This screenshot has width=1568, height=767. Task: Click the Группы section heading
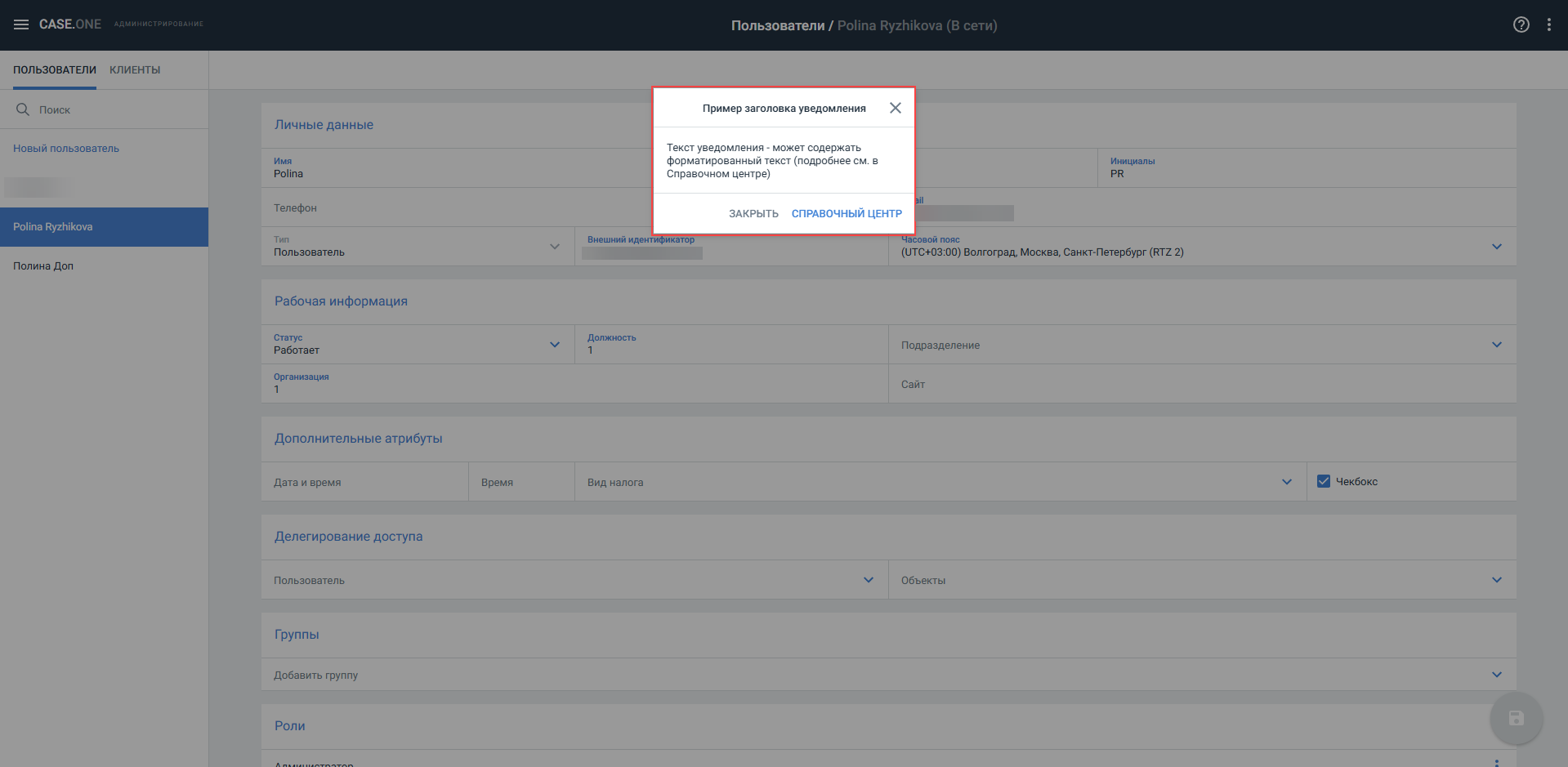297,635
